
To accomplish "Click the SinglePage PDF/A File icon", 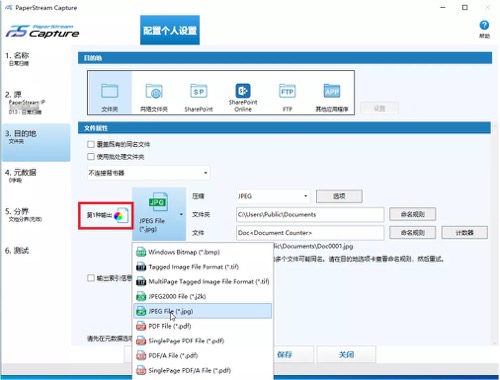I will 141,370.
